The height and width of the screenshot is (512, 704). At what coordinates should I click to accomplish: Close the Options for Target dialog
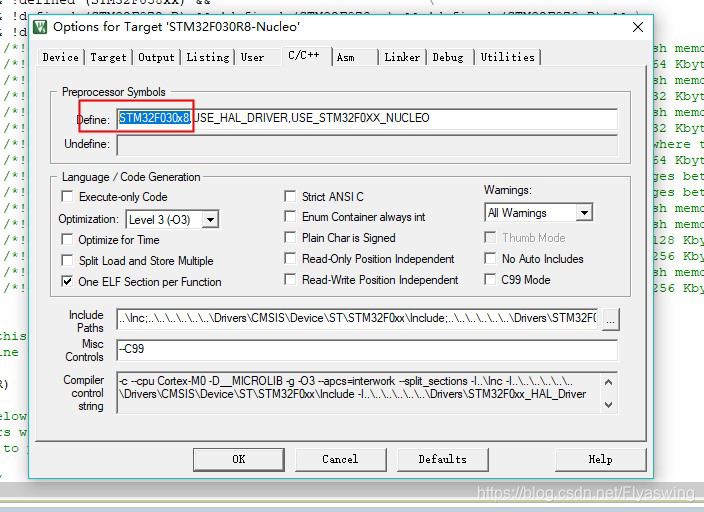[x=638, y=27]
